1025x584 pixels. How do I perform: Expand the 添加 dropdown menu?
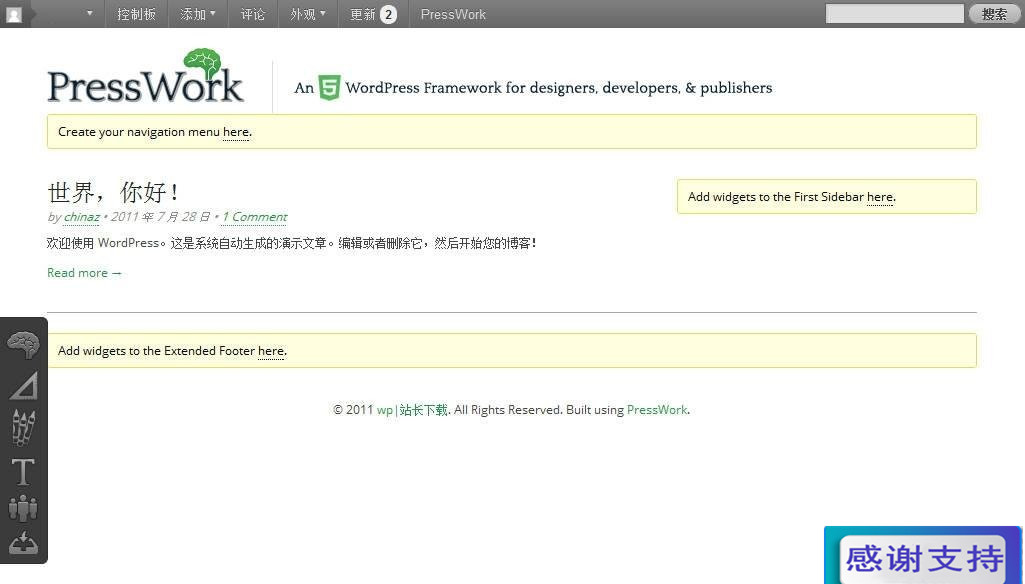pos(198,14)
